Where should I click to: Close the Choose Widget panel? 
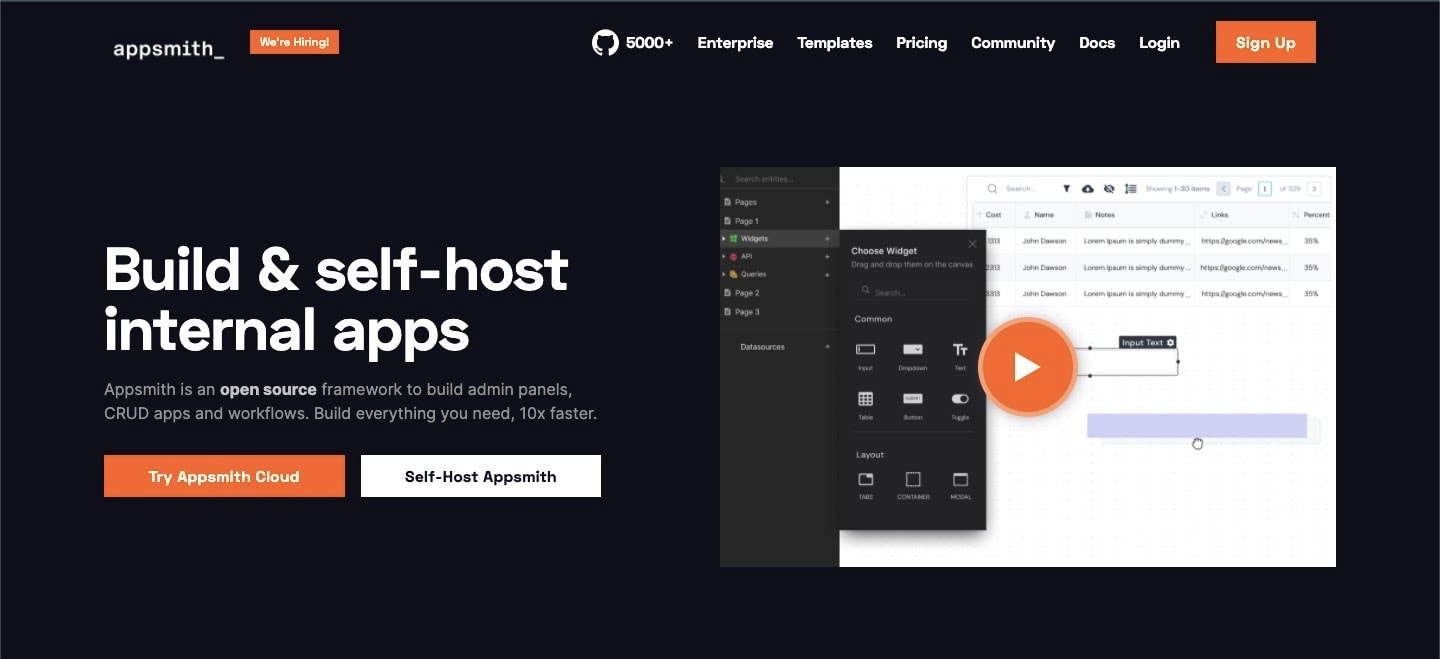point(972,244)
